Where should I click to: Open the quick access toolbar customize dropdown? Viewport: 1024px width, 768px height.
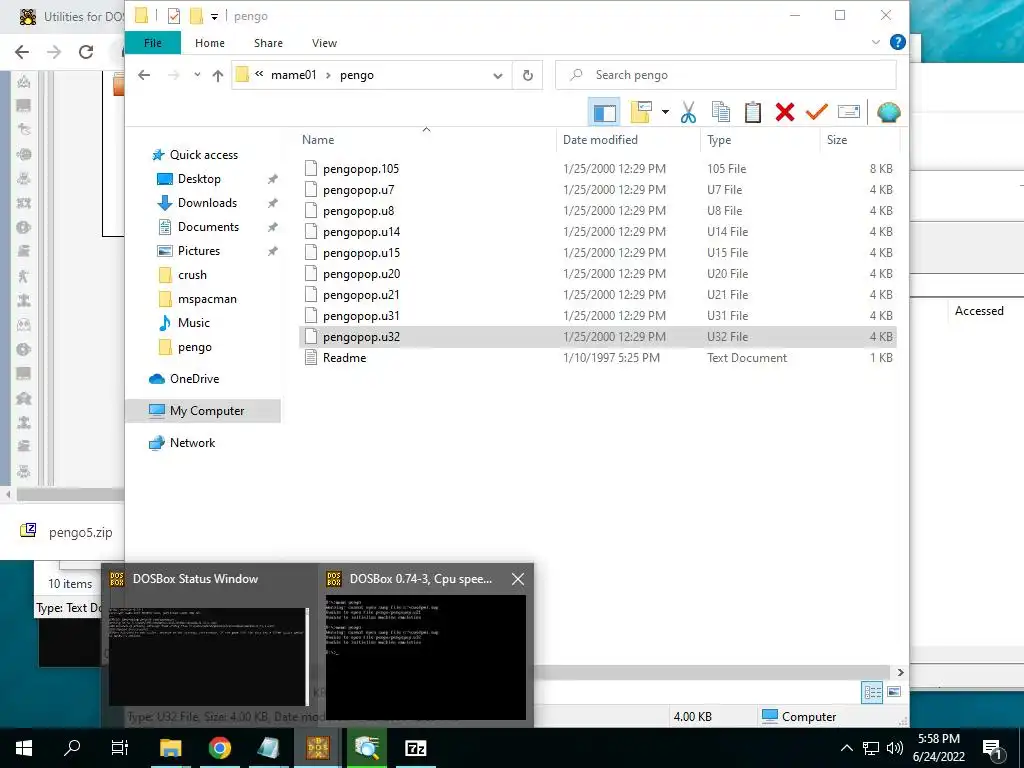click(x=214, y=16)
